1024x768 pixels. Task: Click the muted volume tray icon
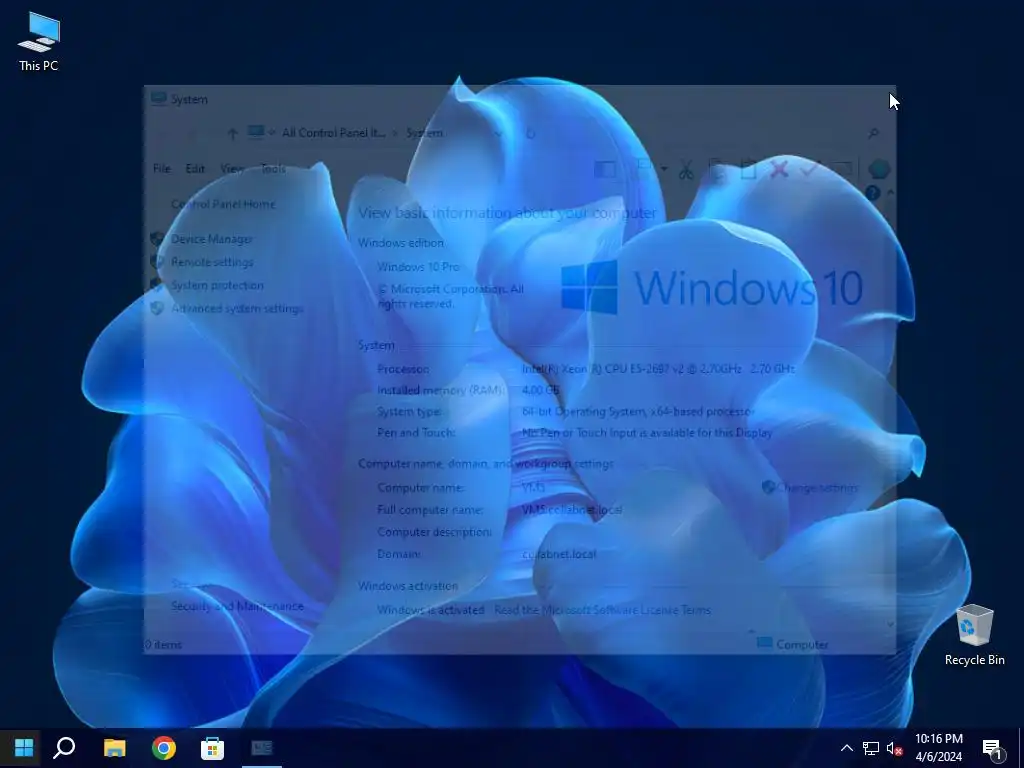(x=895, y=748)
